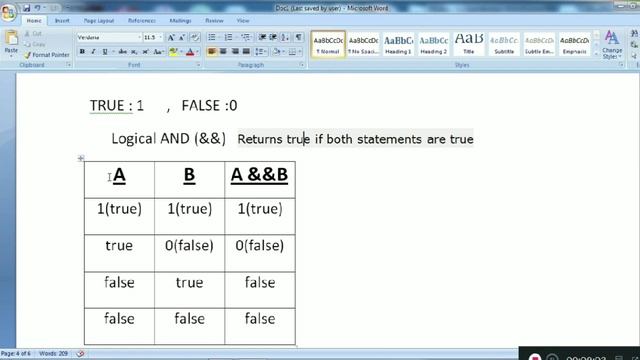Apply subscript formatting
Image resolution: width=640 pixels, height=360 pixels.
(x=134, y=52)
